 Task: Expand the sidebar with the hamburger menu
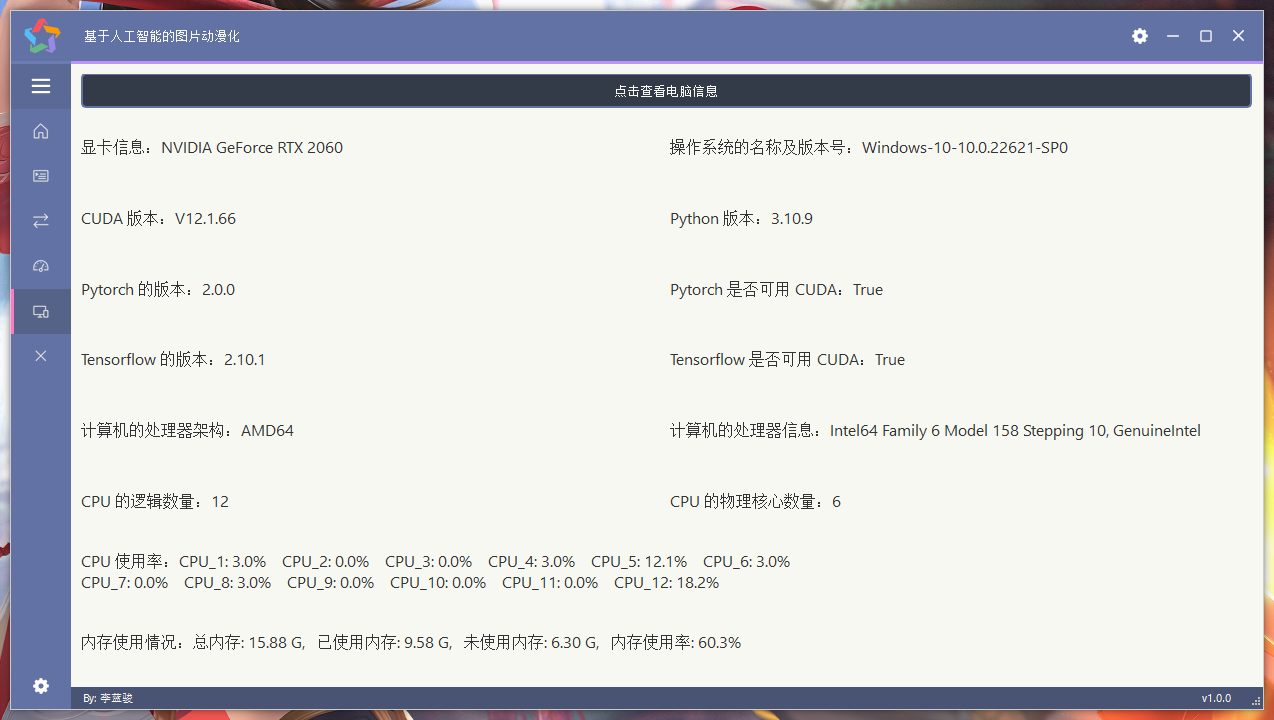click(x=40, y=86)
